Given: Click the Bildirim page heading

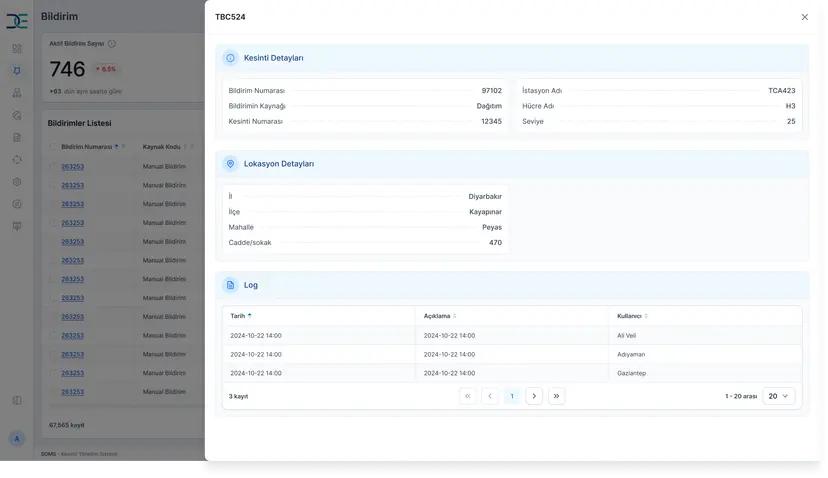Looking at the screenshot, I should click(59, 16).
